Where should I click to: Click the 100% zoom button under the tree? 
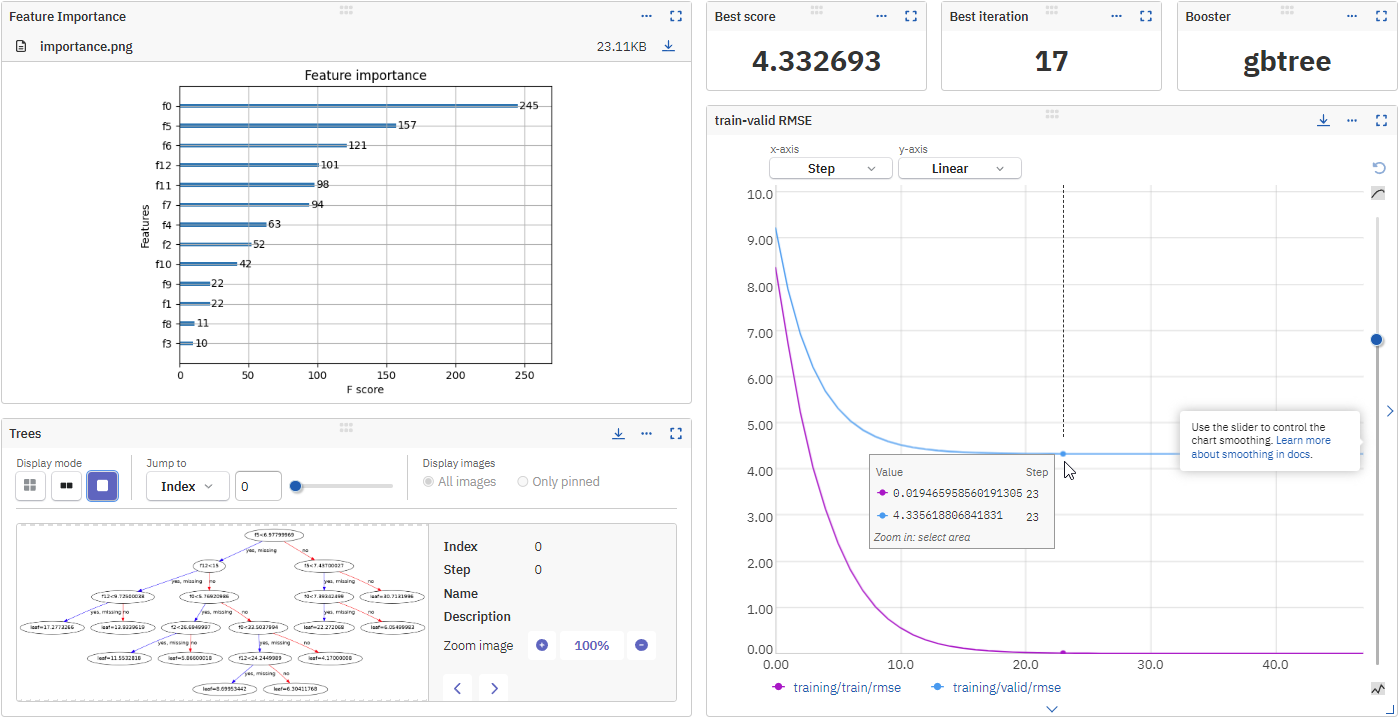(x=591, y=645)
